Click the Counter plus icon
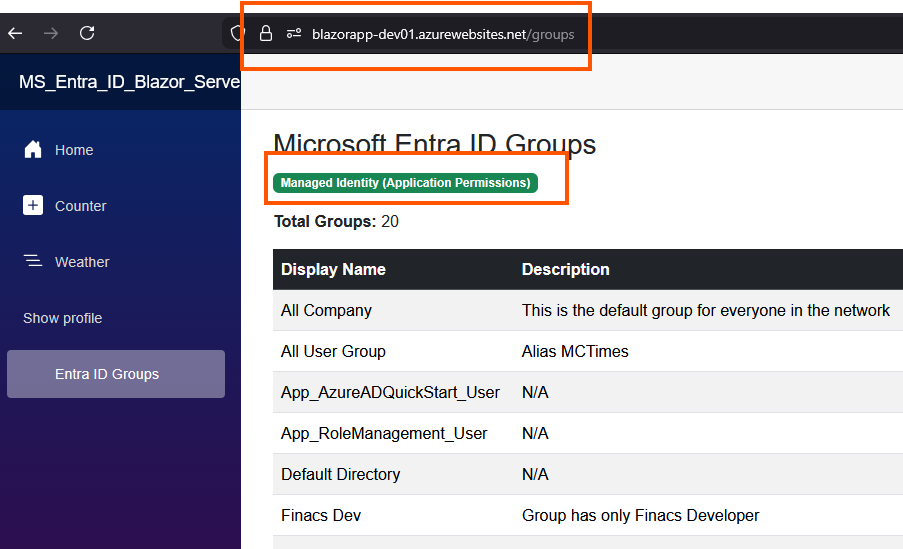The image size is (903, 549). (33, 206)
